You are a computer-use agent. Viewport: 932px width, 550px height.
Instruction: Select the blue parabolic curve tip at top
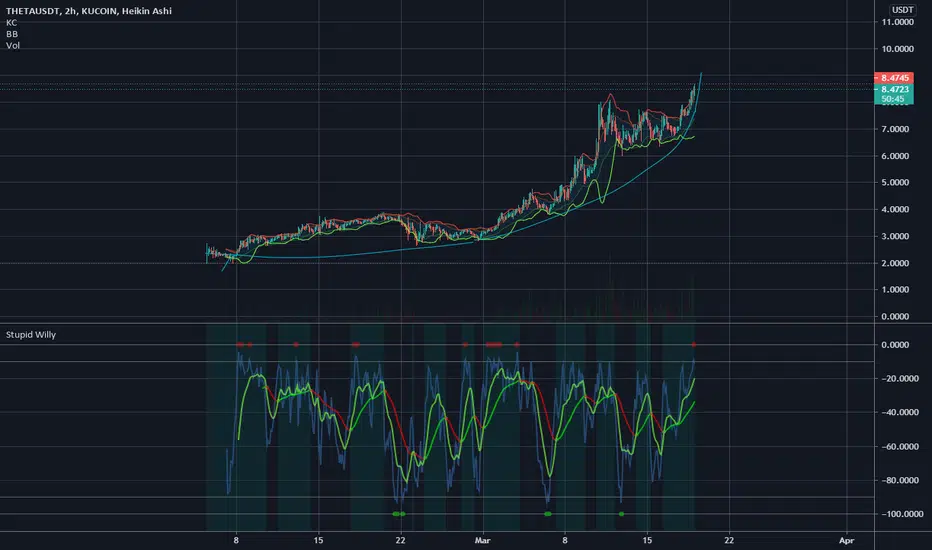(701, 76)
